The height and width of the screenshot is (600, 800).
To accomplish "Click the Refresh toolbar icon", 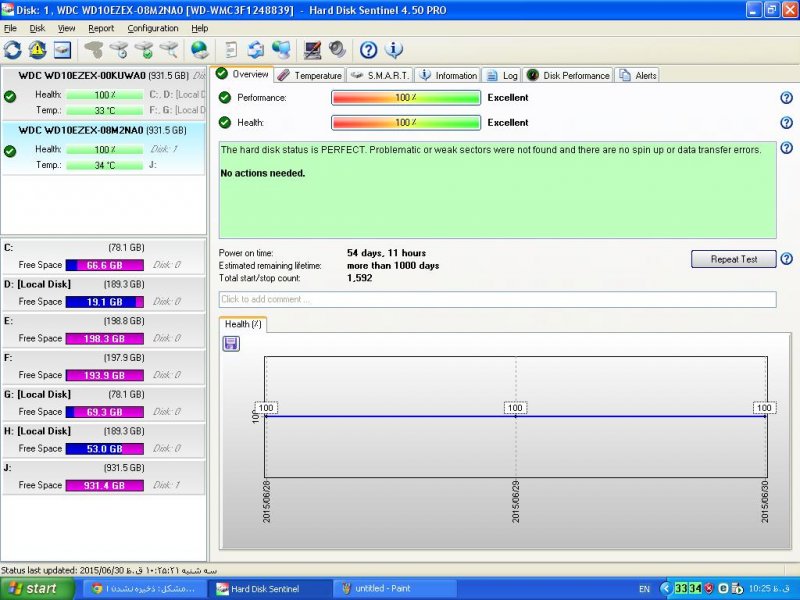I will [x=13, y=50].
